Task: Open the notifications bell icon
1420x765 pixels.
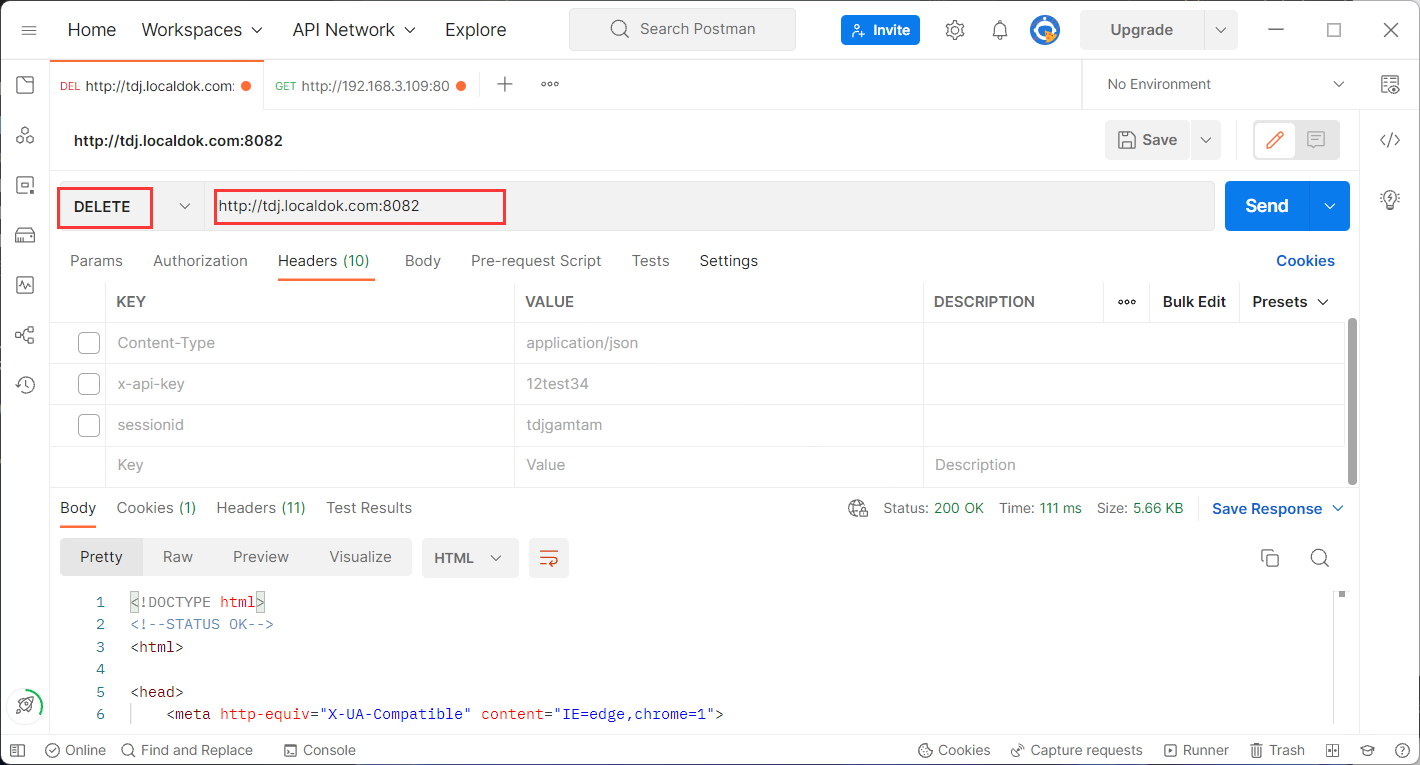Action: 1000,30
